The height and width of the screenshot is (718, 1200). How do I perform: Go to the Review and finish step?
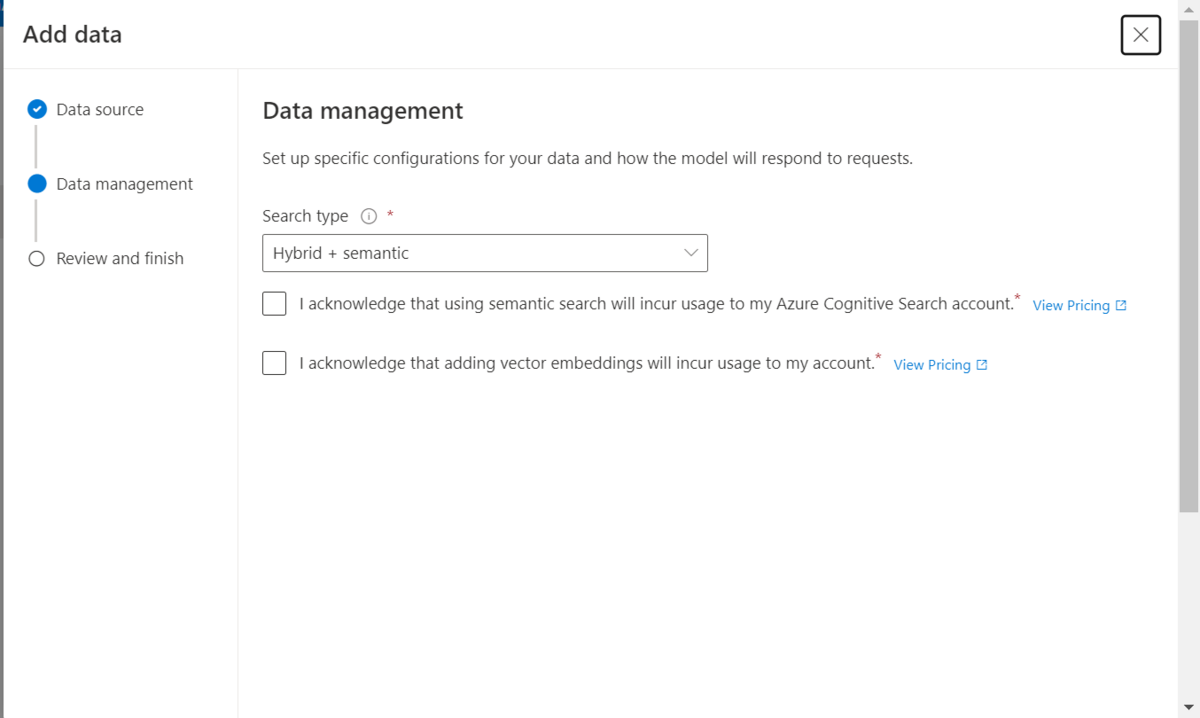point(120,258)
